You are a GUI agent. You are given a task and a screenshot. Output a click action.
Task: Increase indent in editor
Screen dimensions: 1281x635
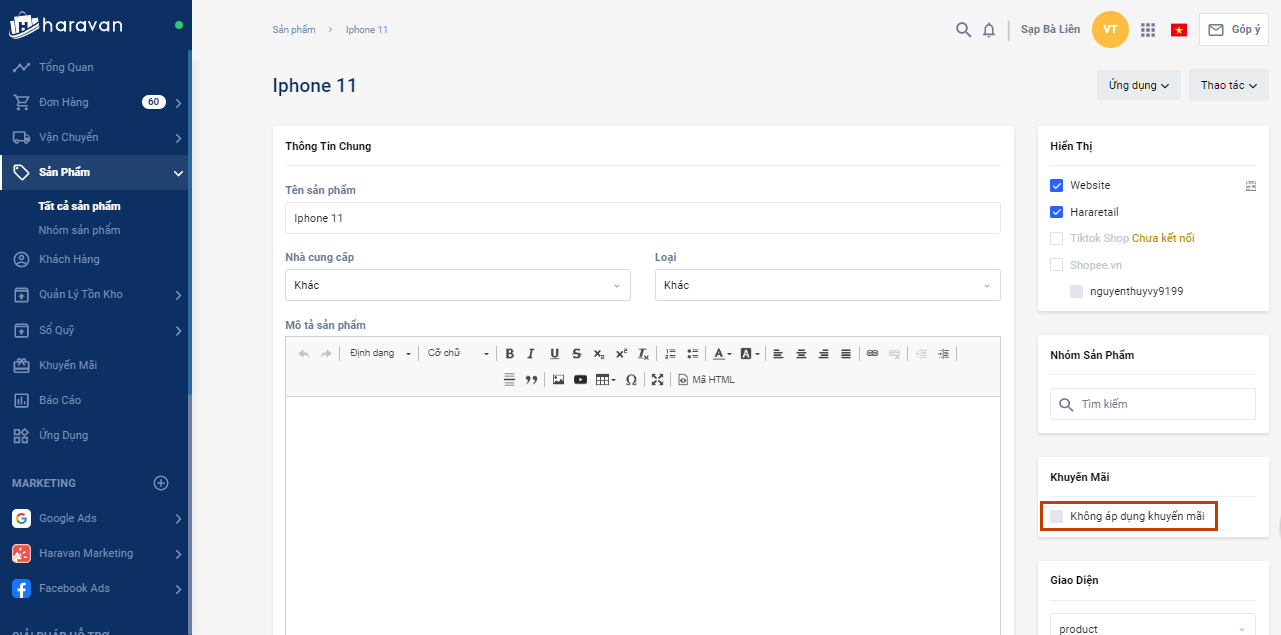pyautogui.click(x=943, y=353)
